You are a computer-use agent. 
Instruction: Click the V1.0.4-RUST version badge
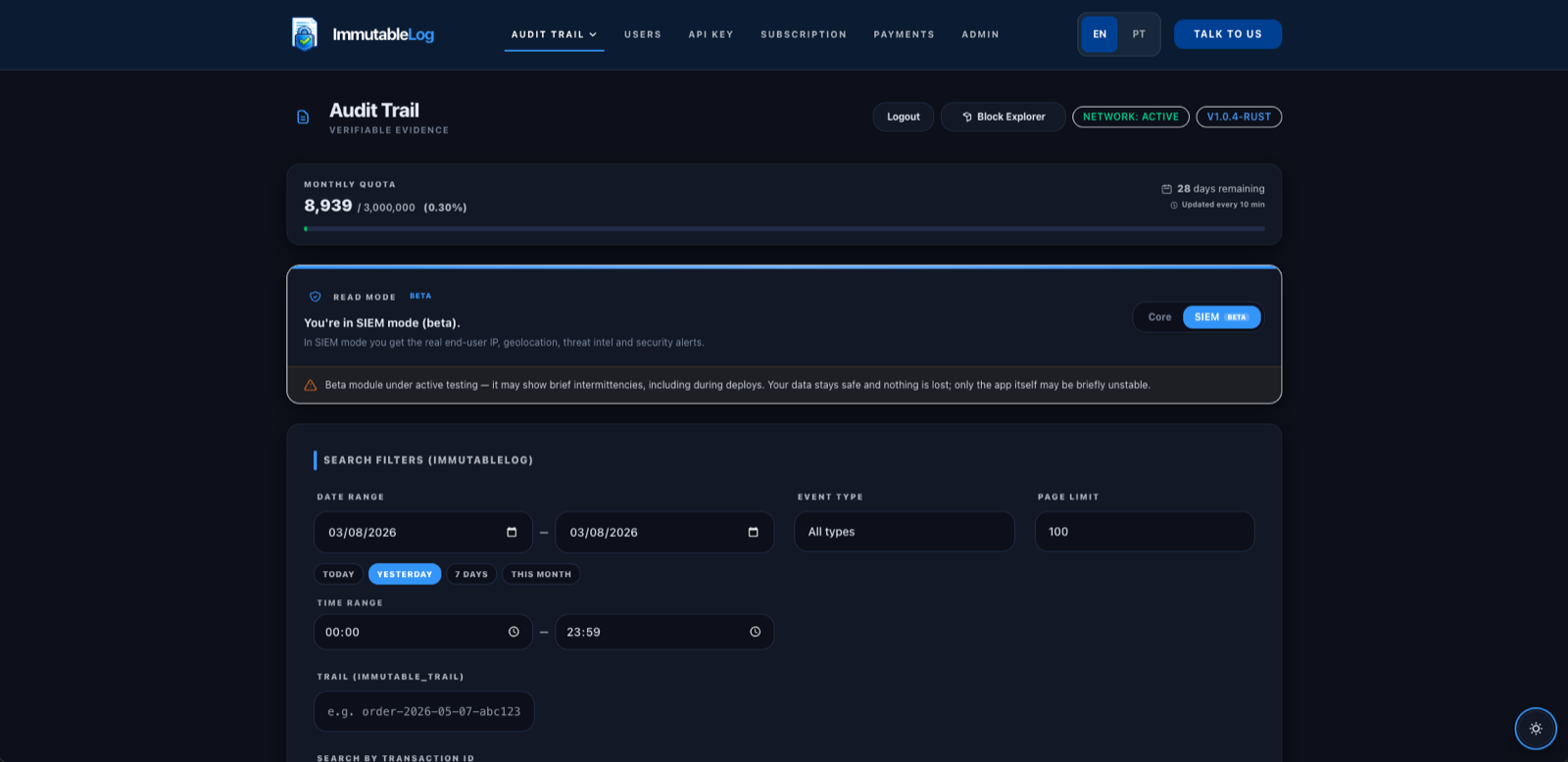coord(1239,118)
